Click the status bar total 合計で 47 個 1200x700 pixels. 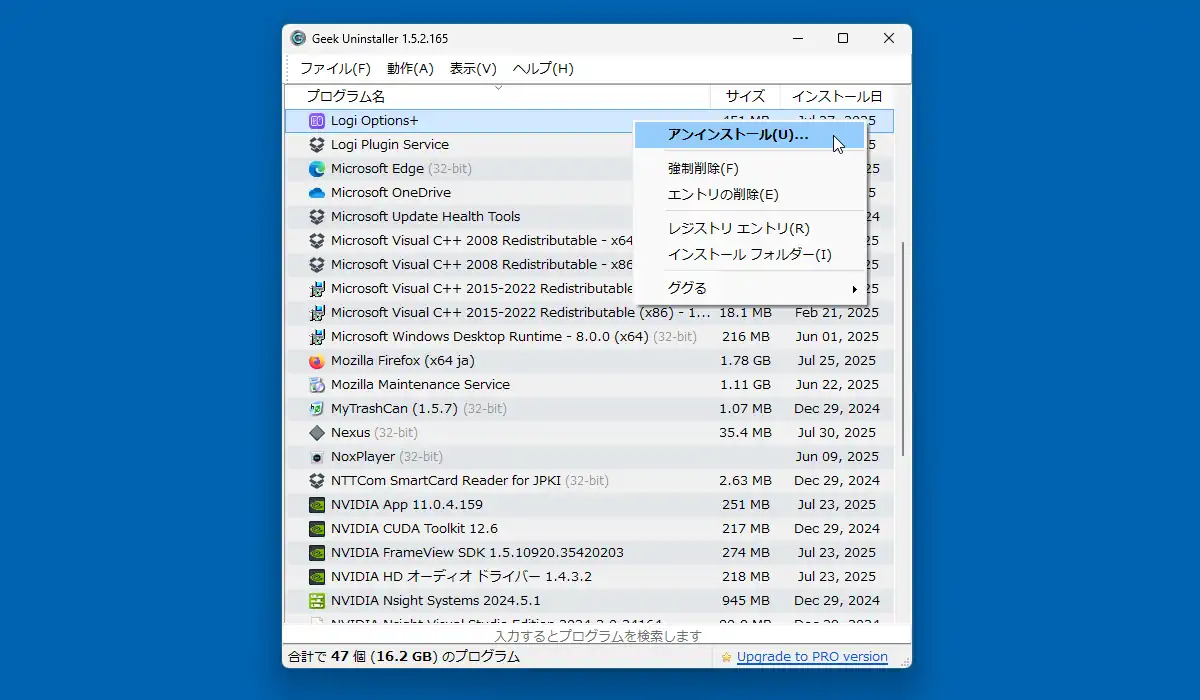click(403, 657)
